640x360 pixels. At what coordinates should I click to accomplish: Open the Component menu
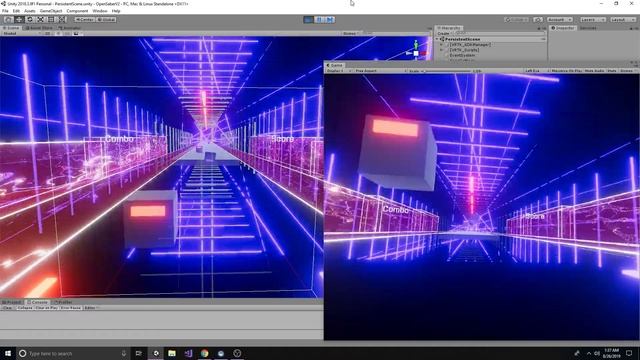[x=77, y=11]
